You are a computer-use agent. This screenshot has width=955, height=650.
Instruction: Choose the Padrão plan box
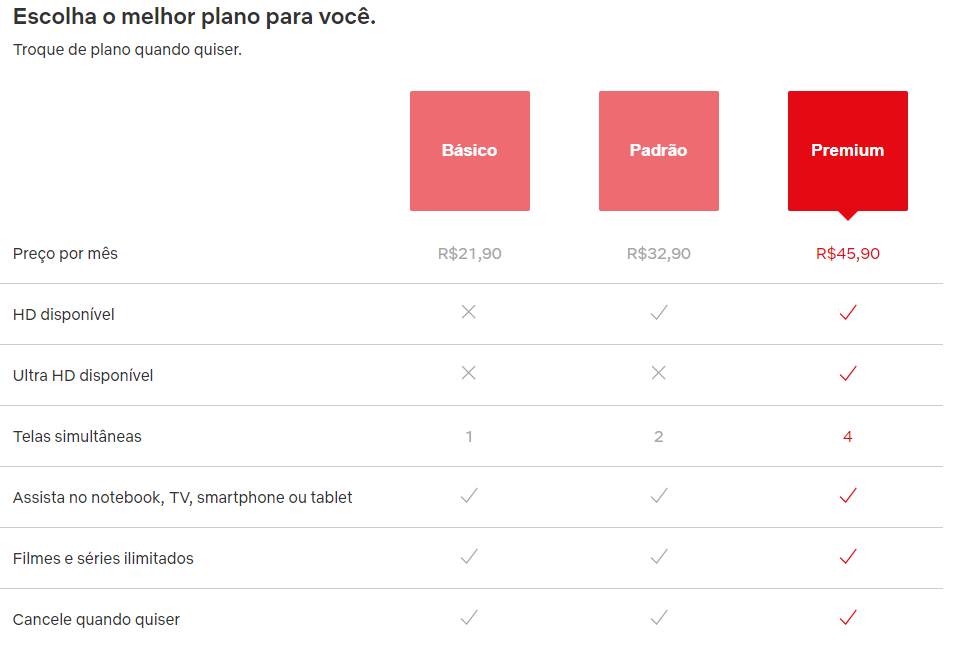coord(658,151)
